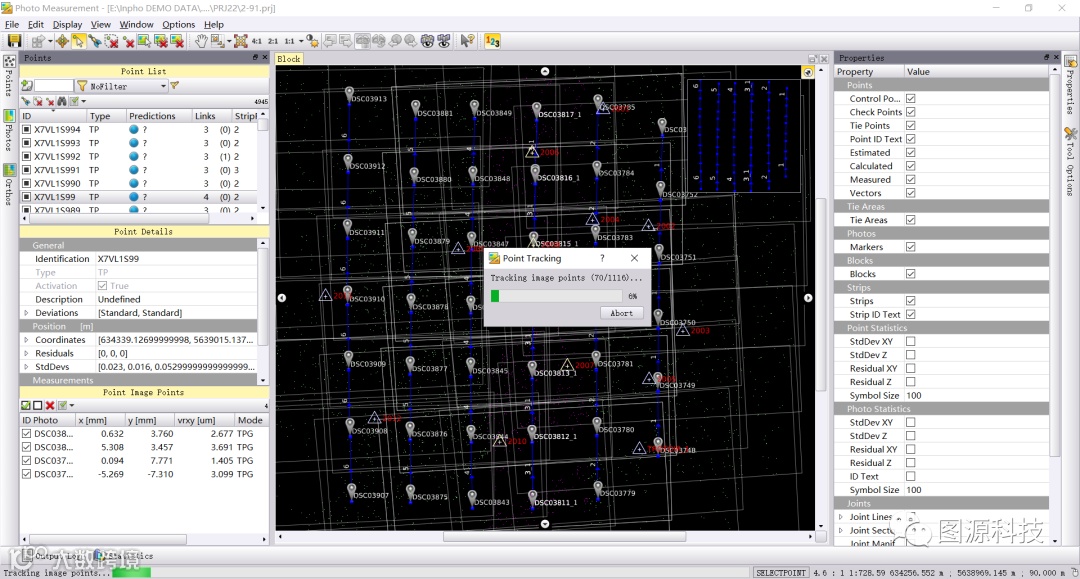Click the binoculars find point icon
This screenshot has width=1080, height=579.
[x=62, y=102]
